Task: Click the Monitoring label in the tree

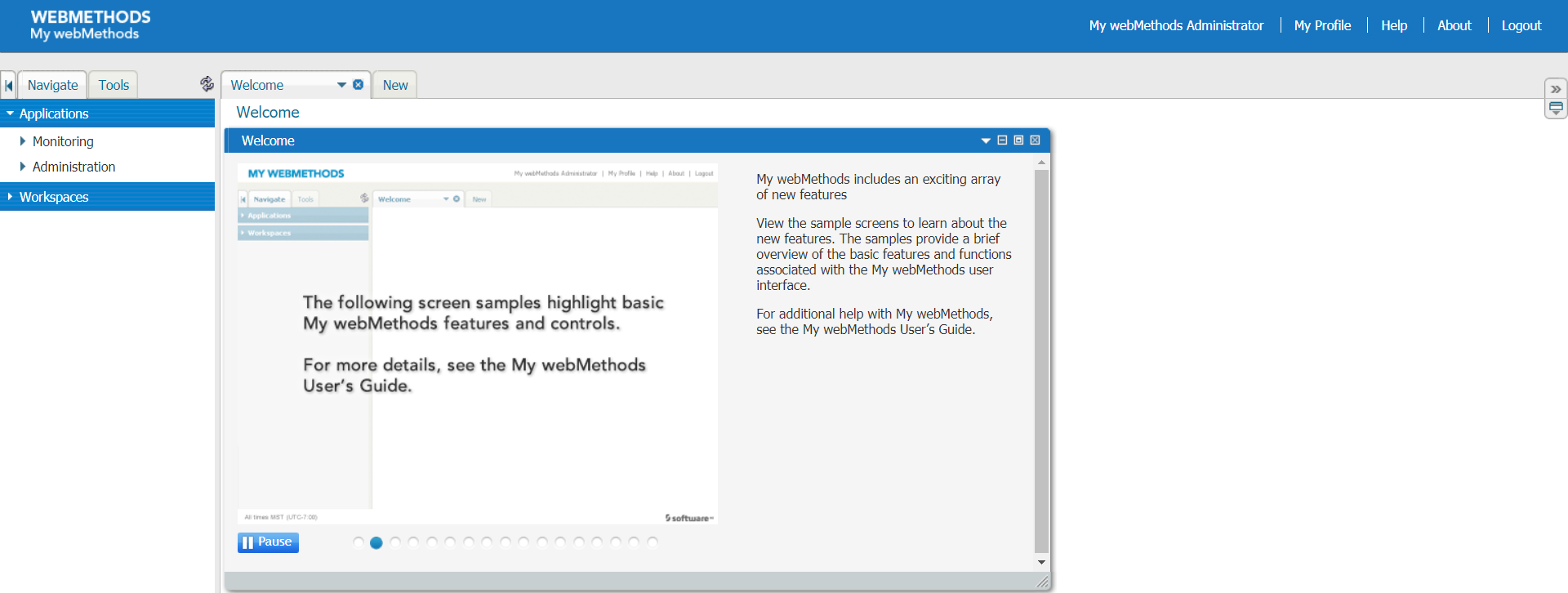Action: click(63, 141)
